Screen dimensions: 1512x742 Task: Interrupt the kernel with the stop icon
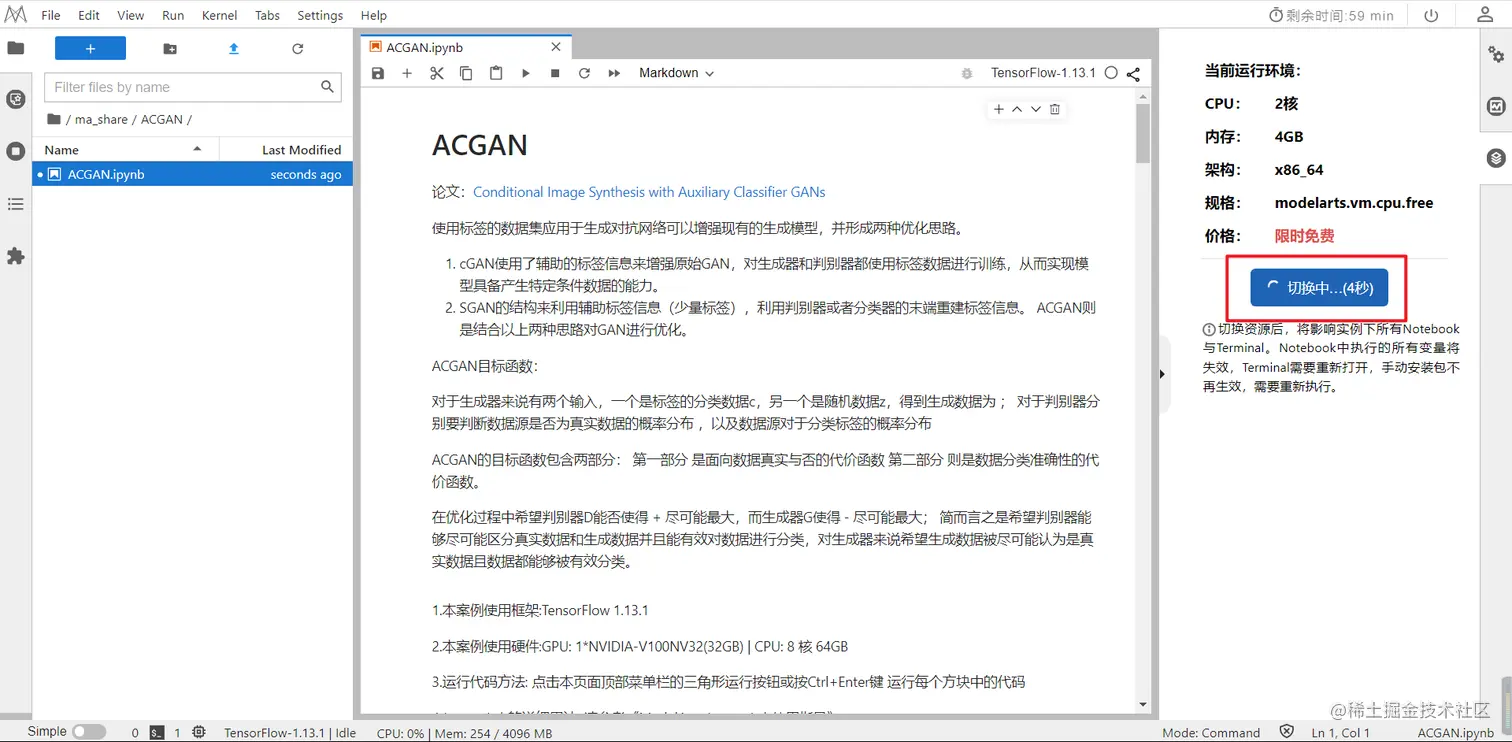pos(555,73)
